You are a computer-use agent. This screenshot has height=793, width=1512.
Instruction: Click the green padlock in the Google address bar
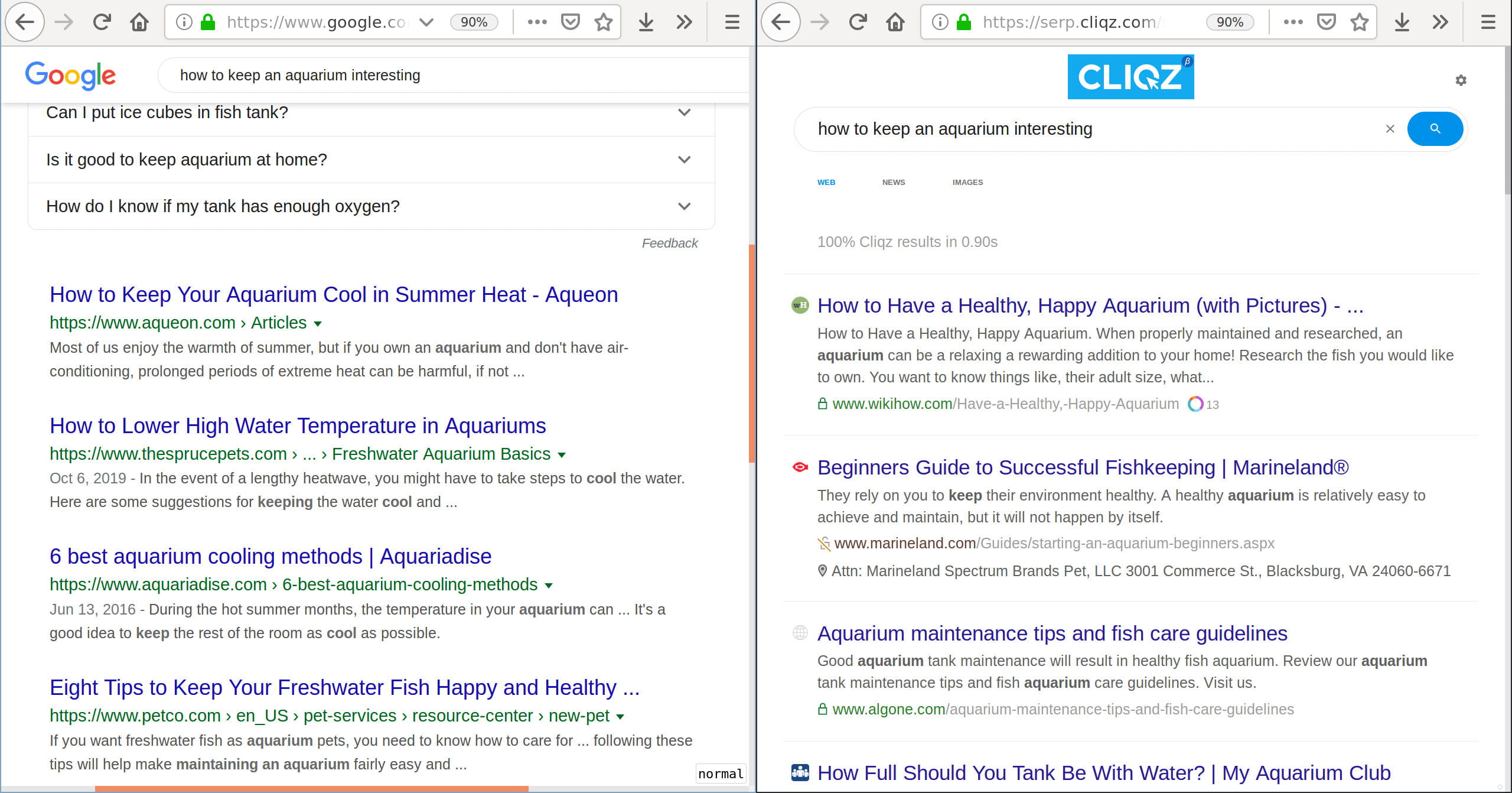pos(208,22)
